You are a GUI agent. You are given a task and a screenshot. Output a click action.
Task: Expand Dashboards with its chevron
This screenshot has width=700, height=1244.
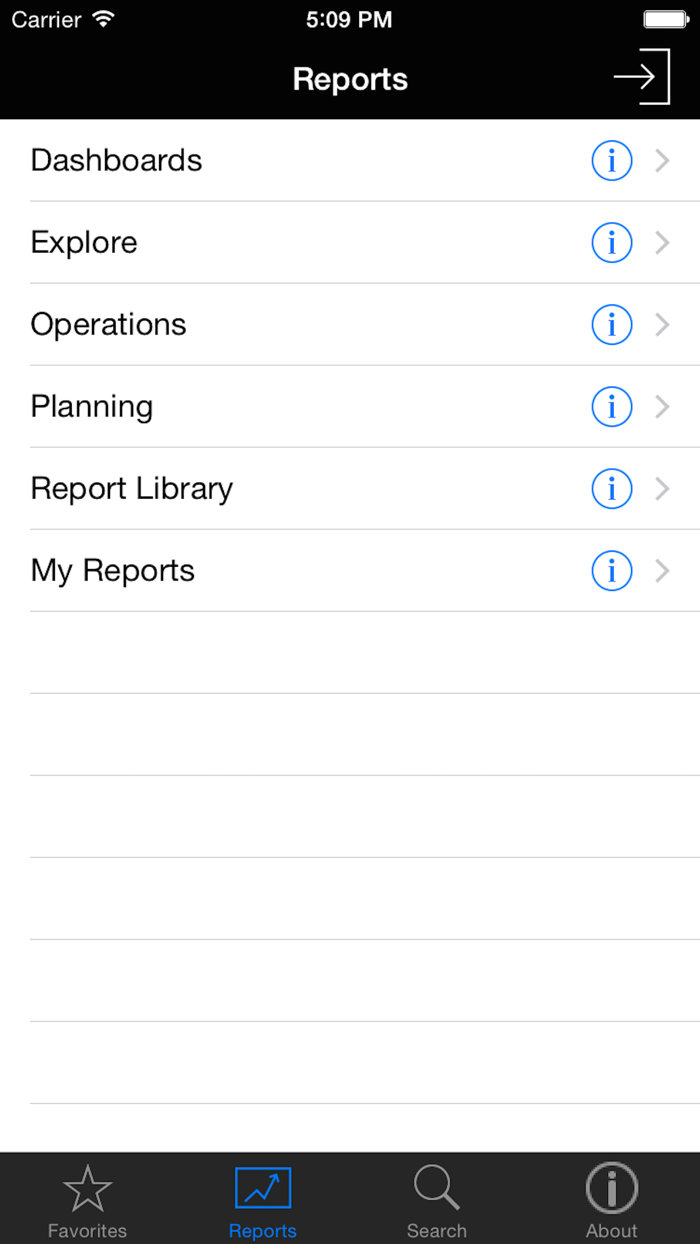pos(662,161)
